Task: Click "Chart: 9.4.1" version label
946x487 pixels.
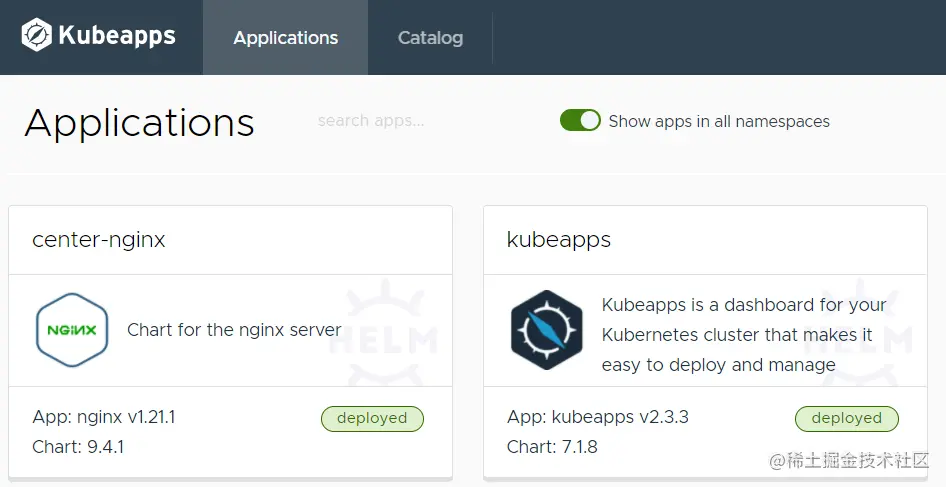Action: [x=78, y=447]
